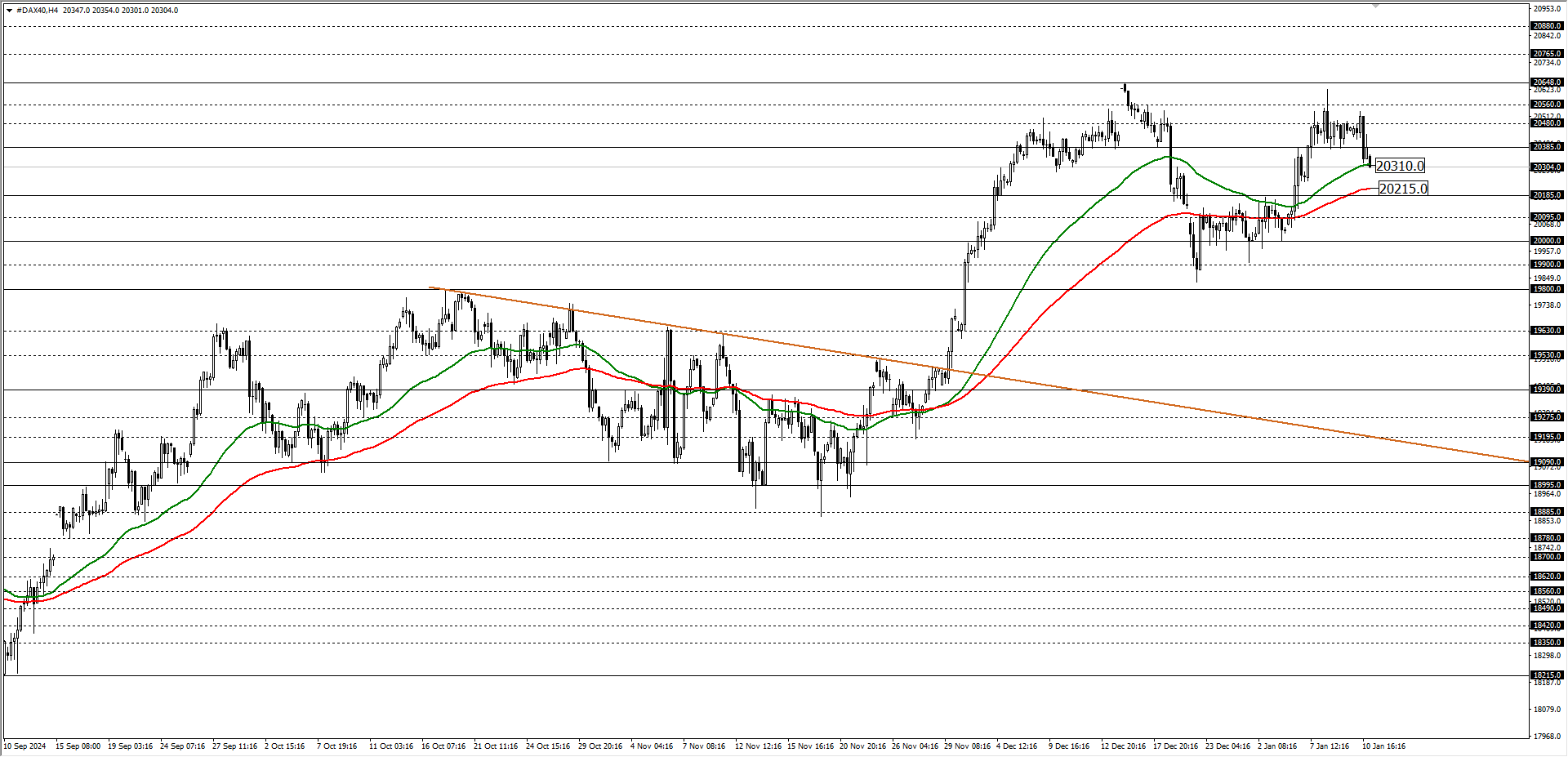The width and height of the screenshot is (1568, 757).
Task: Click the 20648.0 price level label
Action: click(x=1547, y=82)
